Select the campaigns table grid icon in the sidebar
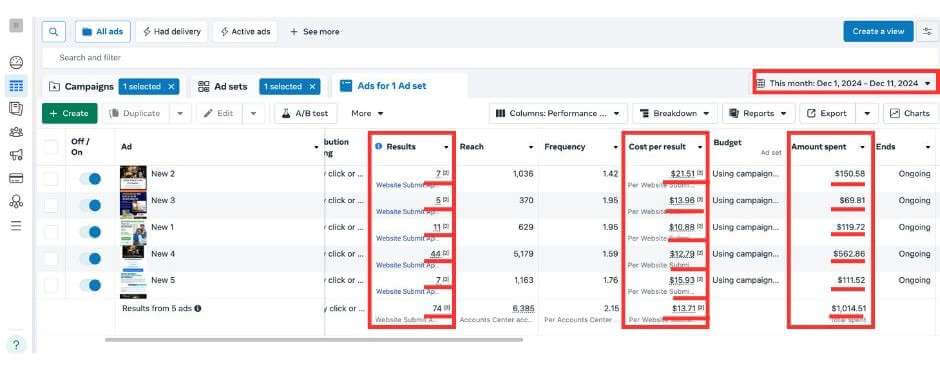Screen dimensions: 940x368 [16, 86]
